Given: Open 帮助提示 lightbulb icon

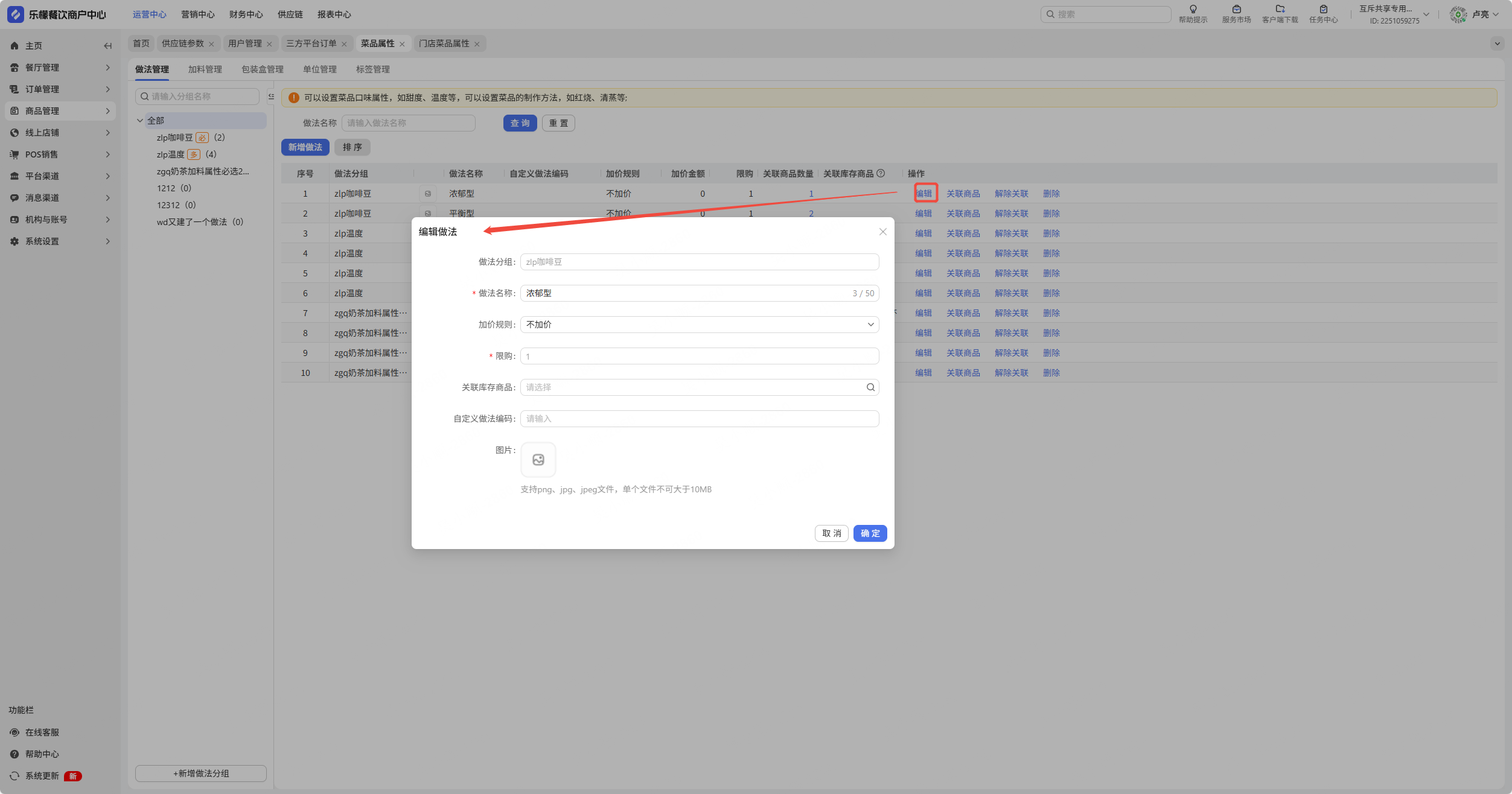Looking at the screenshot, I should coord(1193,10).
